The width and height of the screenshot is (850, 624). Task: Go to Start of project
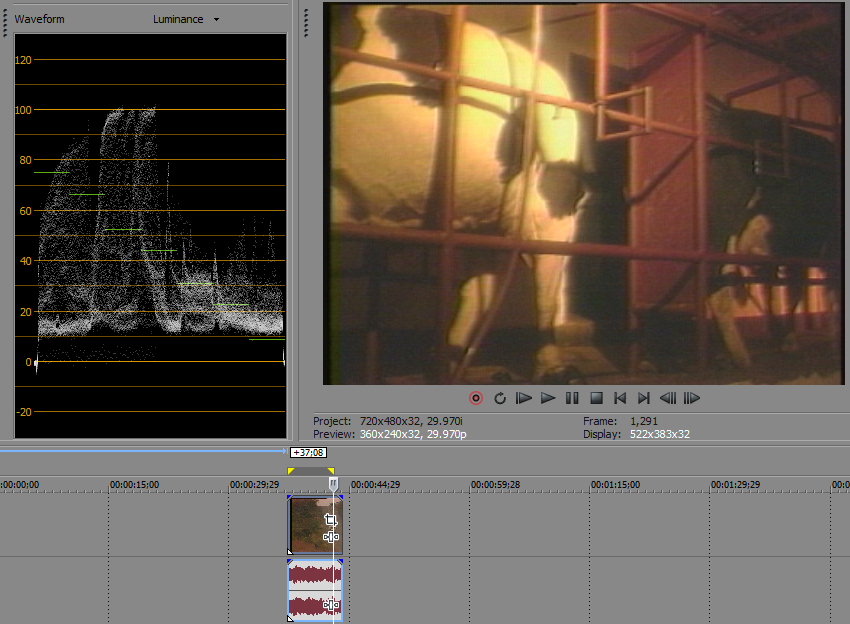[620, 398]
